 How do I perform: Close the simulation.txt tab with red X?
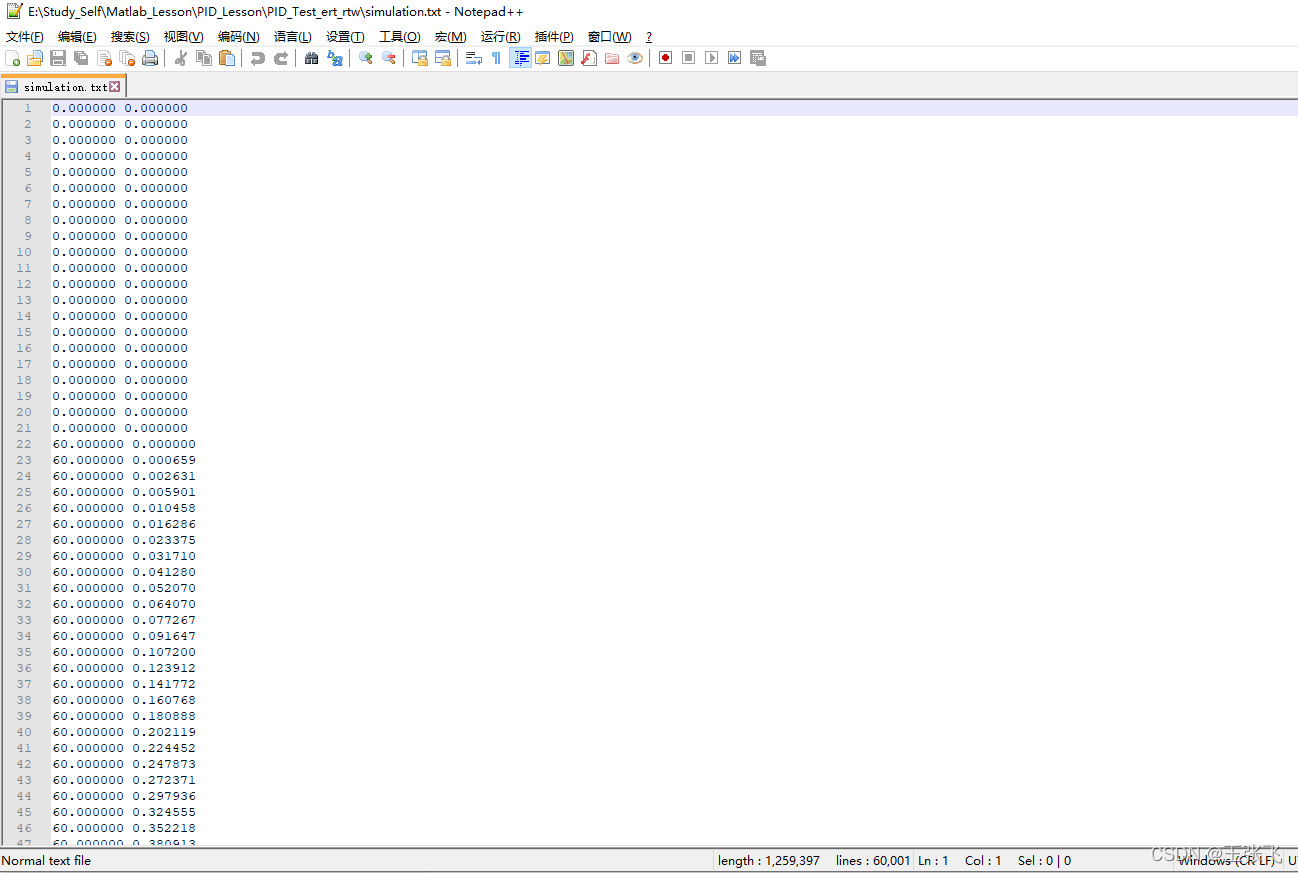point(114,87)
